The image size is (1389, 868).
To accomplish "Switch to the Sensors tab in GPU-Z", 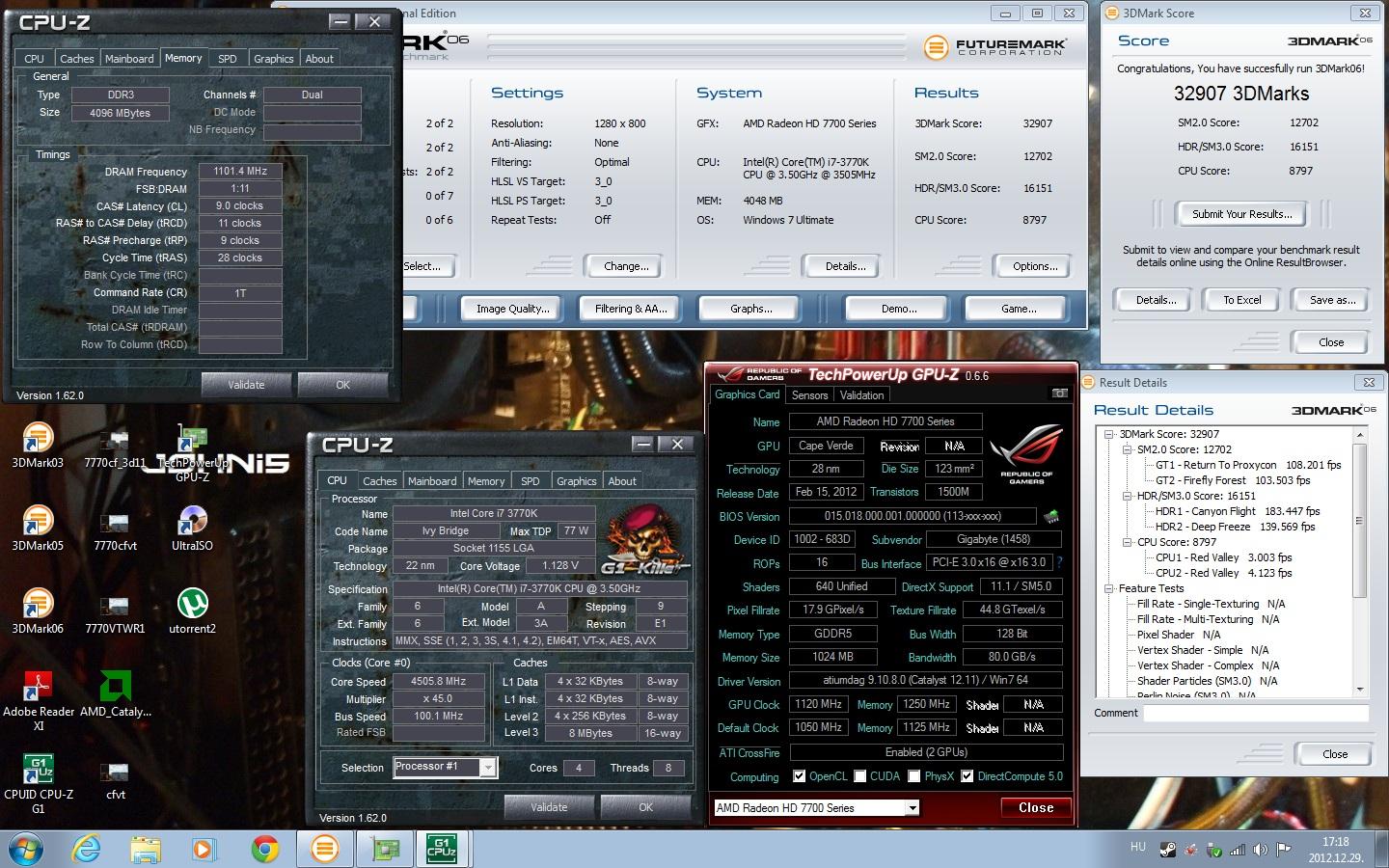I will (x=810, y=395).
